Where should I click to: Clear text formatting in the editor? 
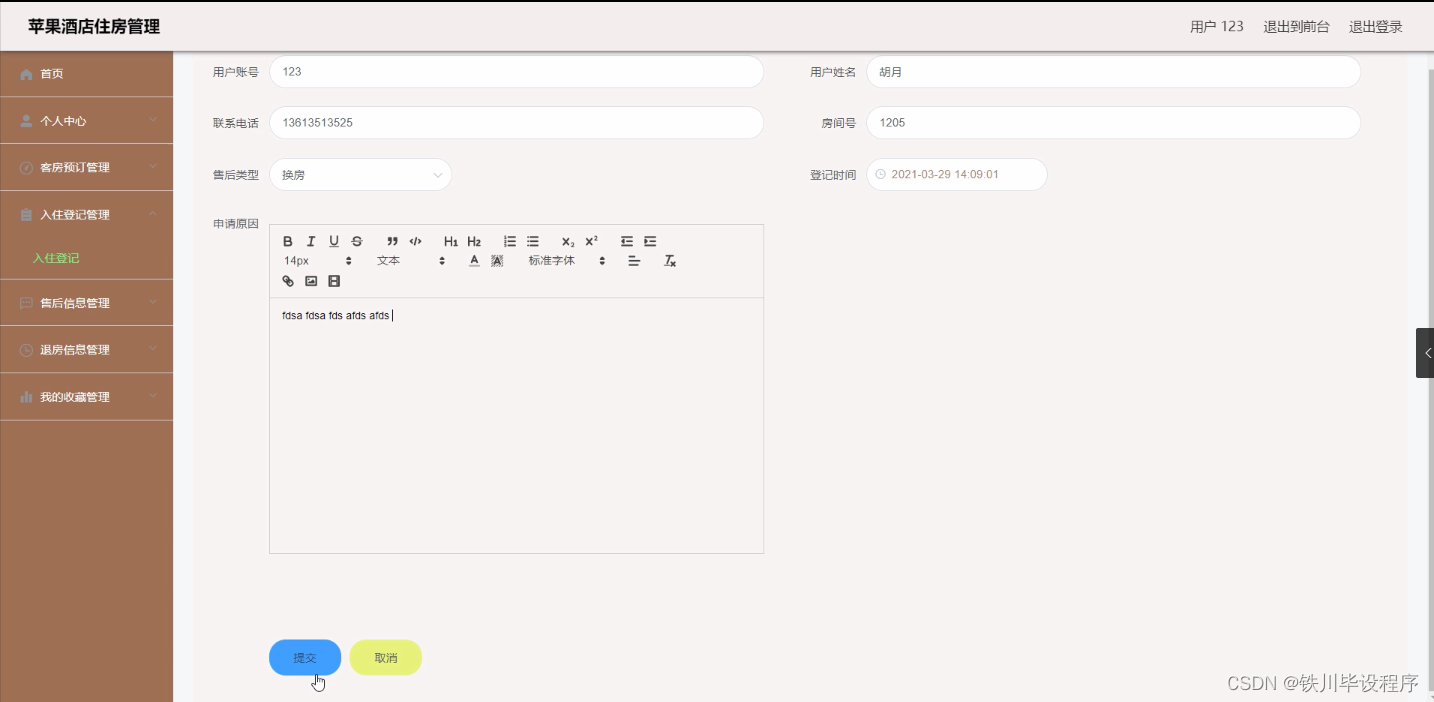point(671,261)
